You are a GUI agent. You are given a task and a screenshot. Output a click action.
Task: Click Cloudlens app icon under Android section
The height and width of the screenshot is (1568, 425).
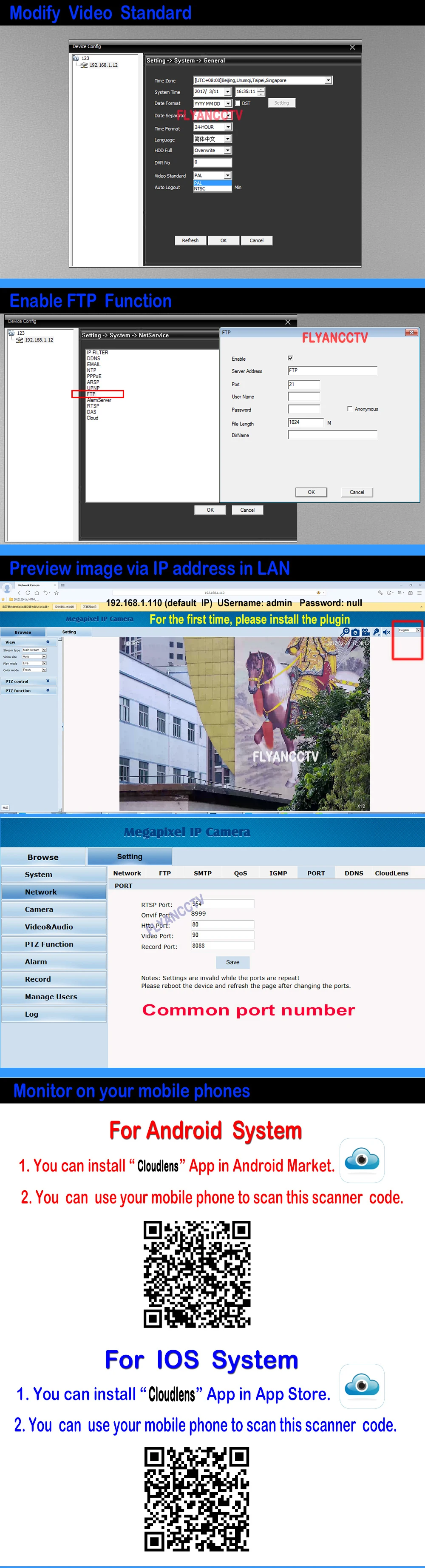coord(362,1160)
